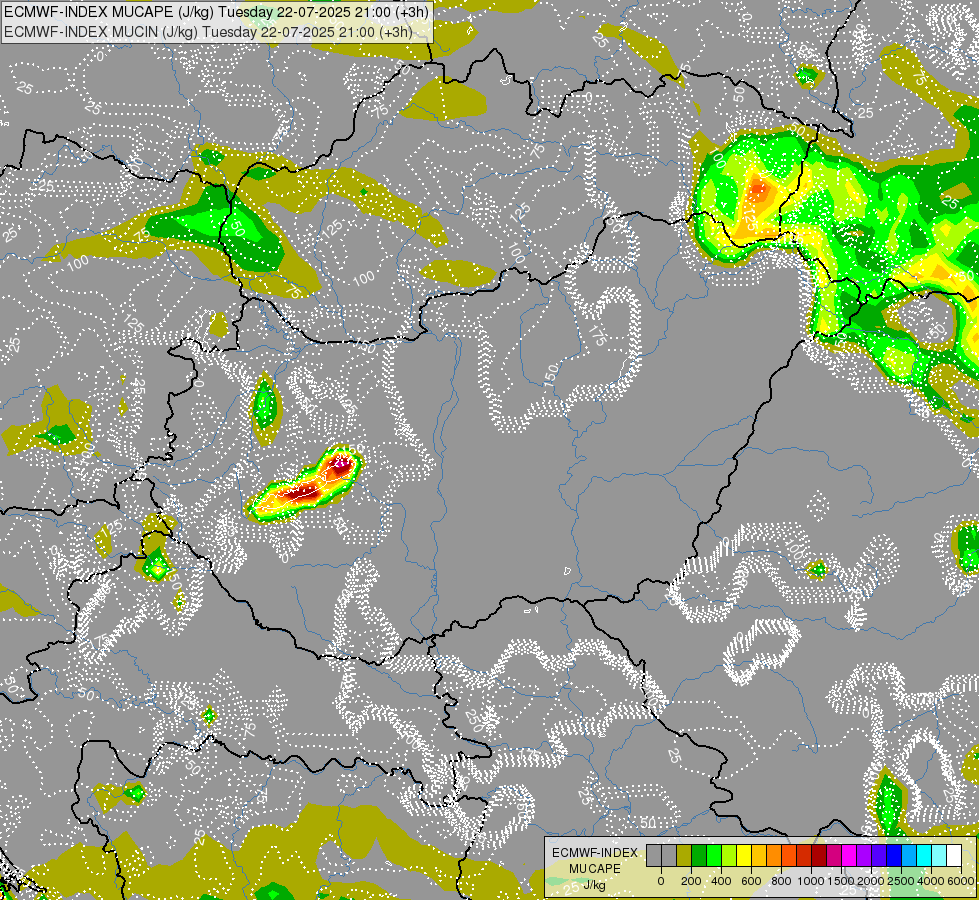Viewport: 979px width, 900px height.
Task: Select the orange swatch left of 800
Action: pyautogui.click(x=774, y=856)
